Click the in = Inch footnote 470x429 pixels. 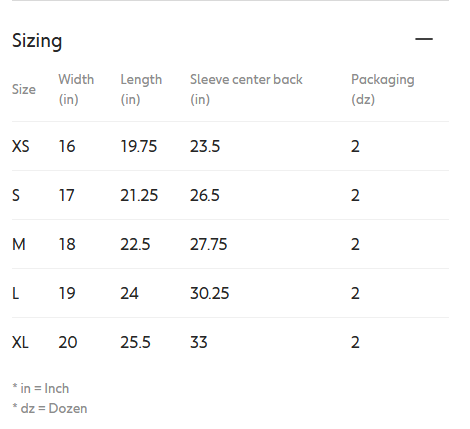(41, 389)
